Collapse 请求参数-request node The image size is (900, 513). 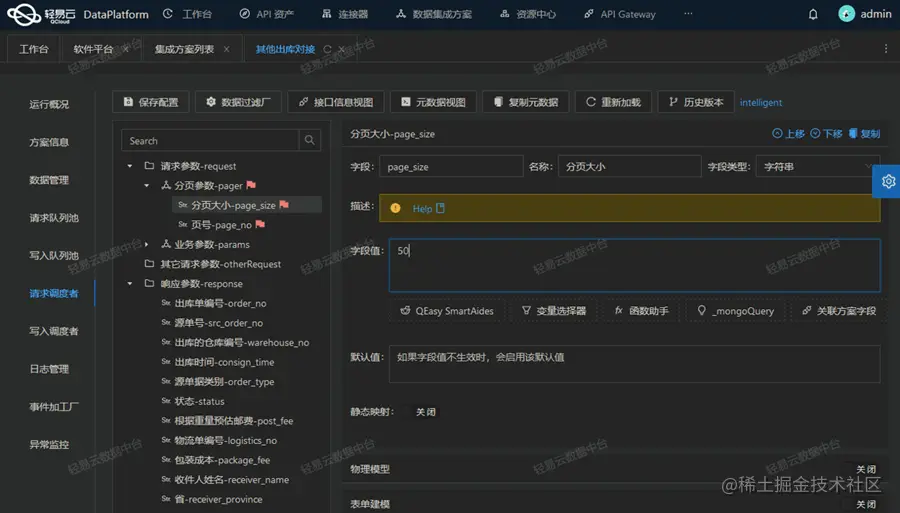coord(130,166)
